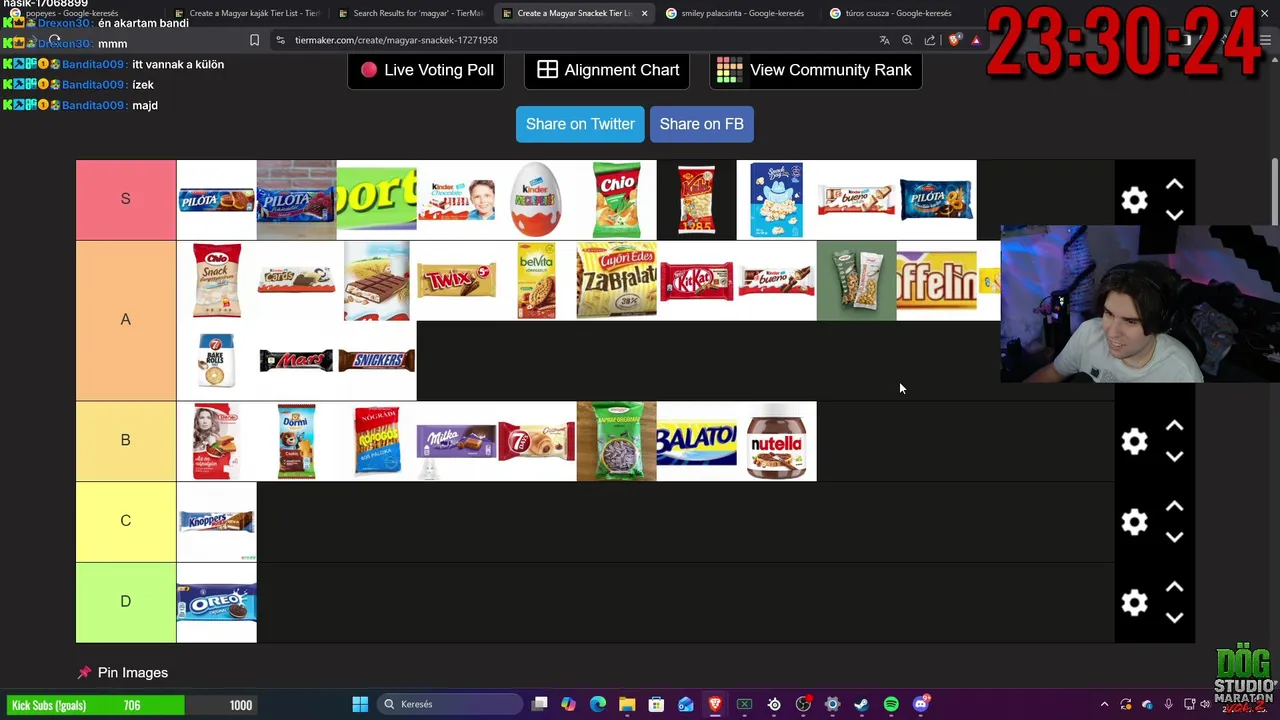Select the Kinder egg snack image
This screenshot has height=720, width=1280.
coord(537,200)
